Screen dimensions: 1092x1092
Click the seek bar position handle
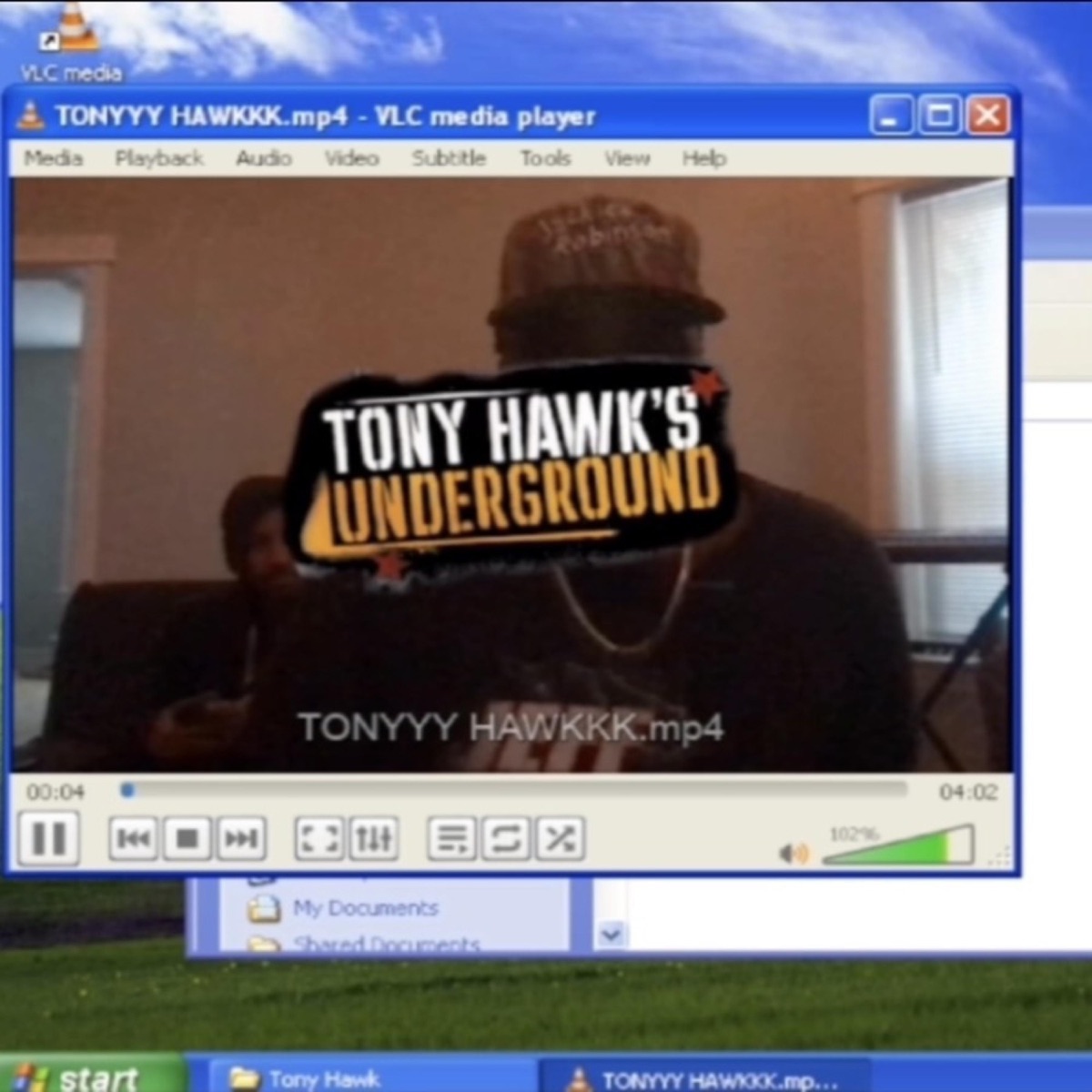pos(127,791)
